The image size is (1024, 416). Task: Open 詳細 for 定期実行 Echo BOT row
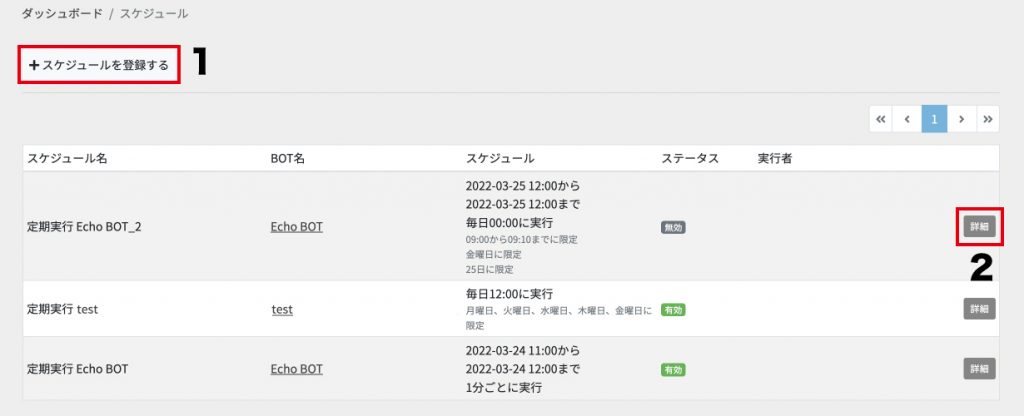coord(979,368)
